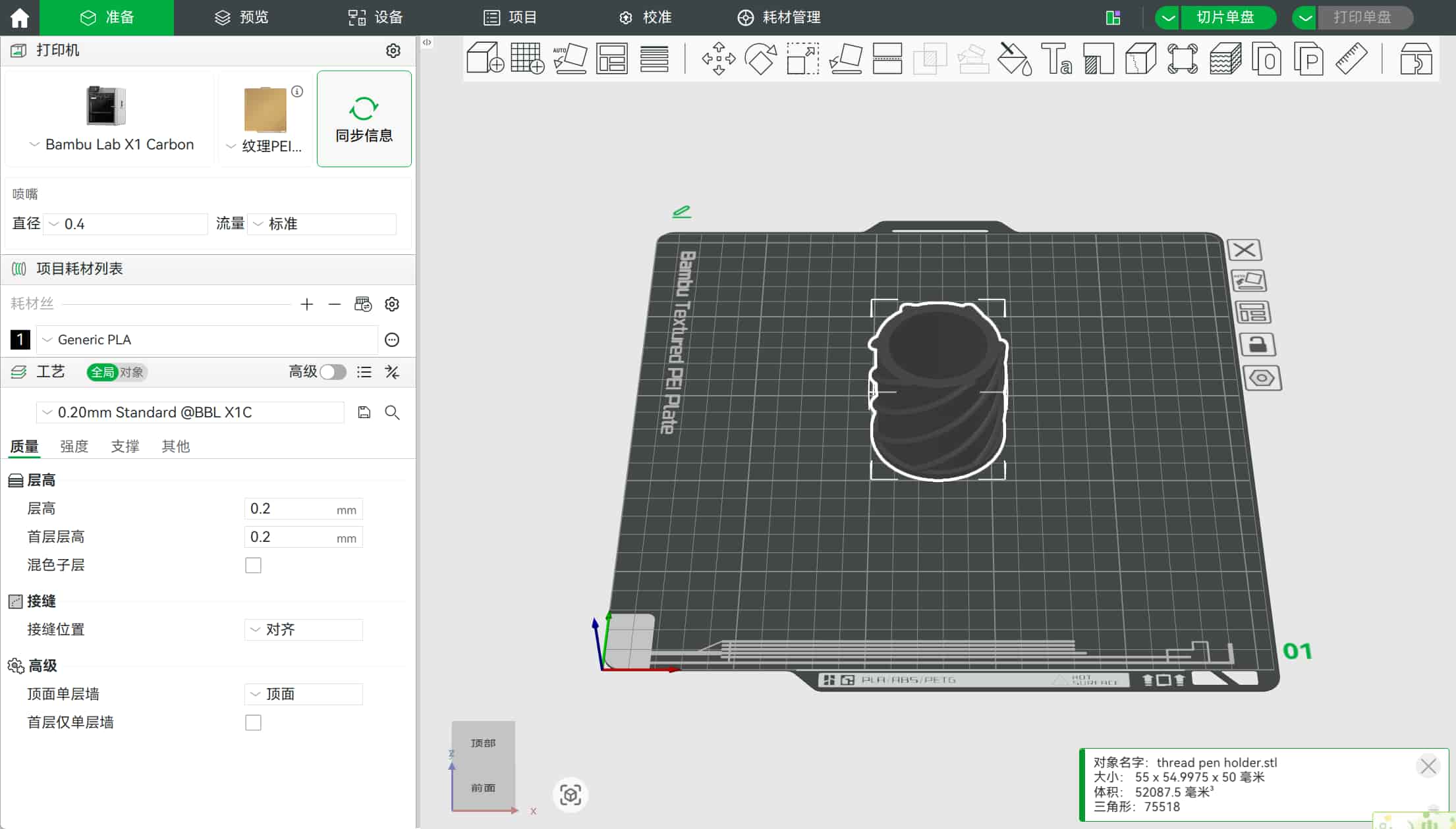This screenshot has height=829, width=1456.
Task: Open the 接缝位置 对齐 dropdown
Action: pos(303,629)
